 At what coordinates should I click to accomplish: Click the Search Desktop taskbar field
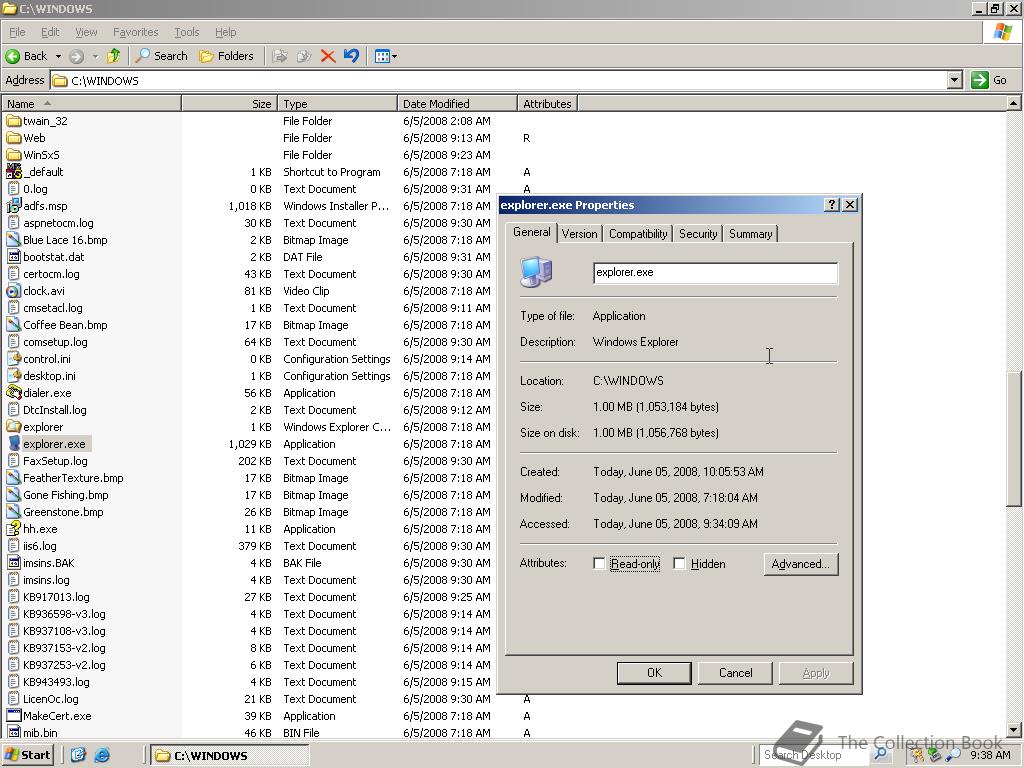point(815,755)
